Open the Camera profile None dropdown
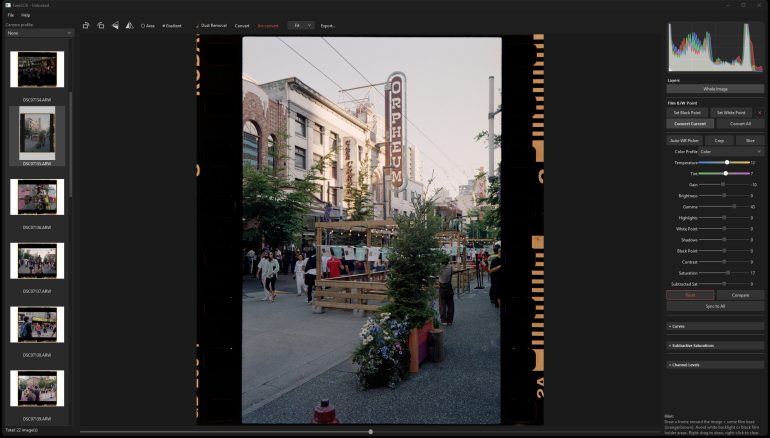The height and width of the screenshot is (438, 770). [x=39, y=33]
